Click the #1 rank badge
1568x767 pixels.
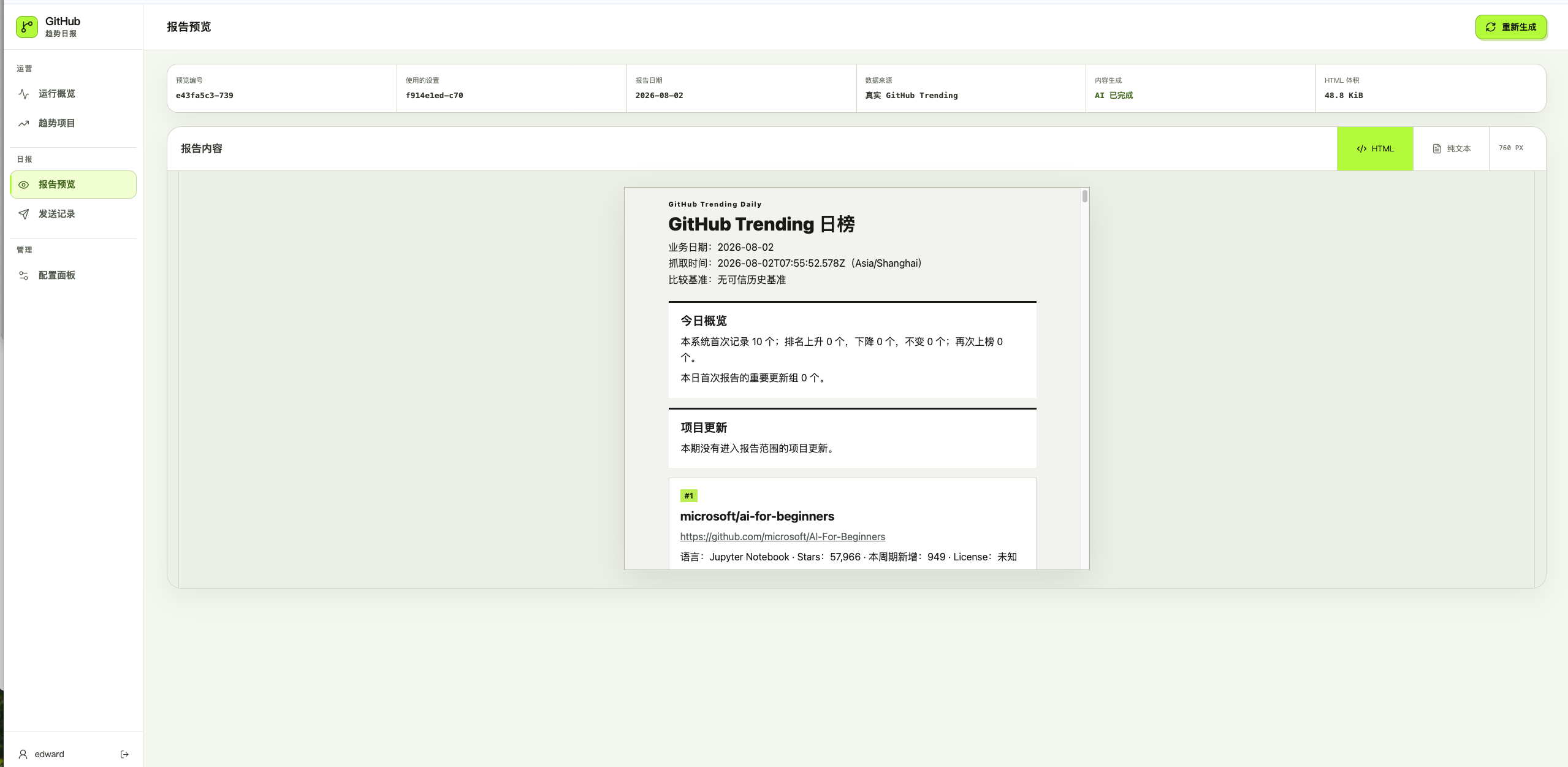[688, 495]
